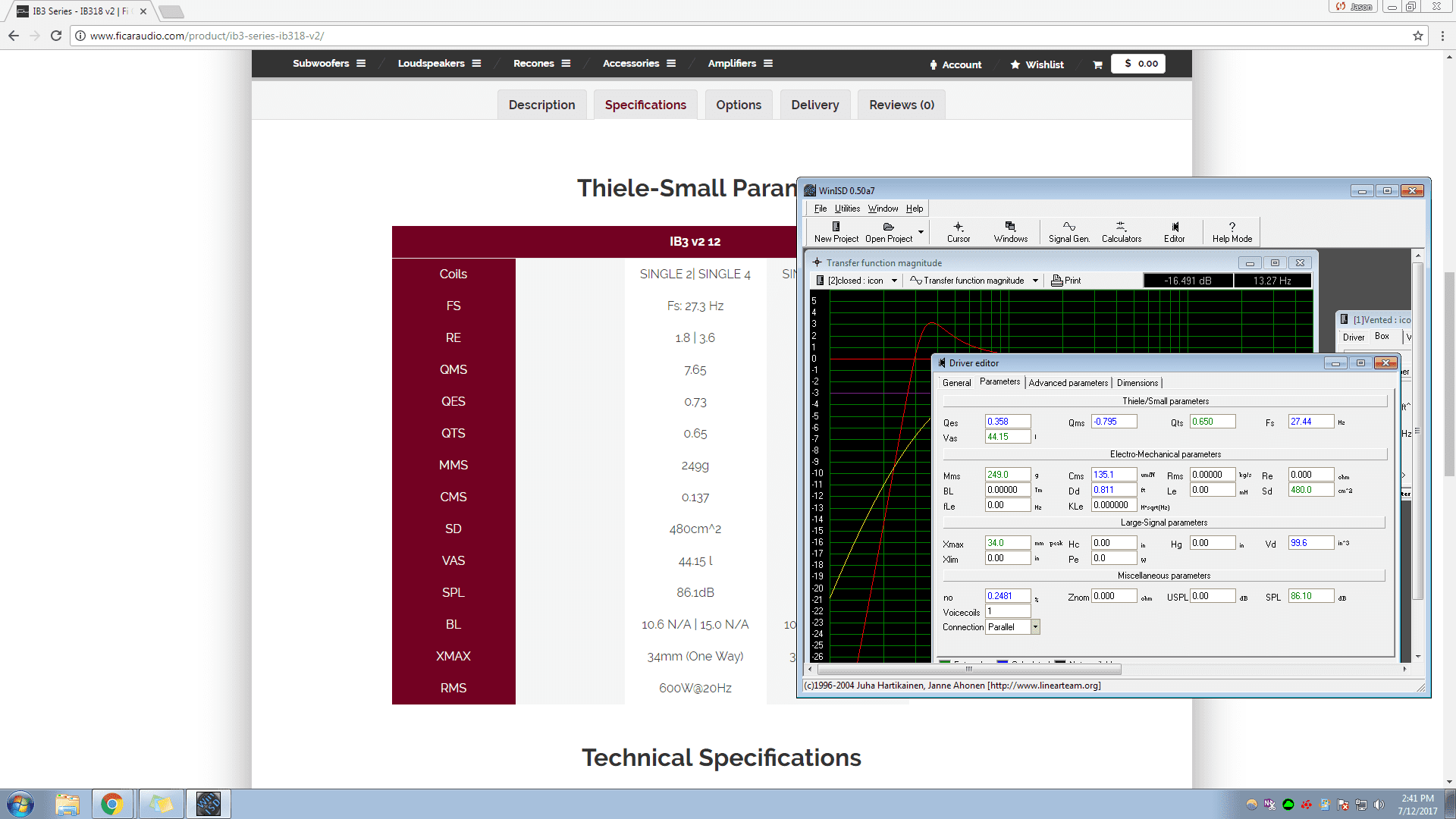Switch to Chrome in the taskbar
This screenshot has width=1456, height=819.
tap(112, 804)
